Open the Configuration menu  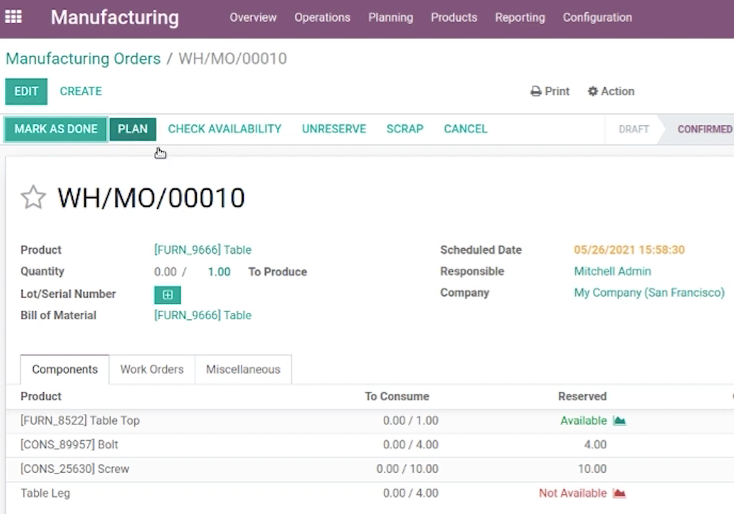(x=597, y=17)
